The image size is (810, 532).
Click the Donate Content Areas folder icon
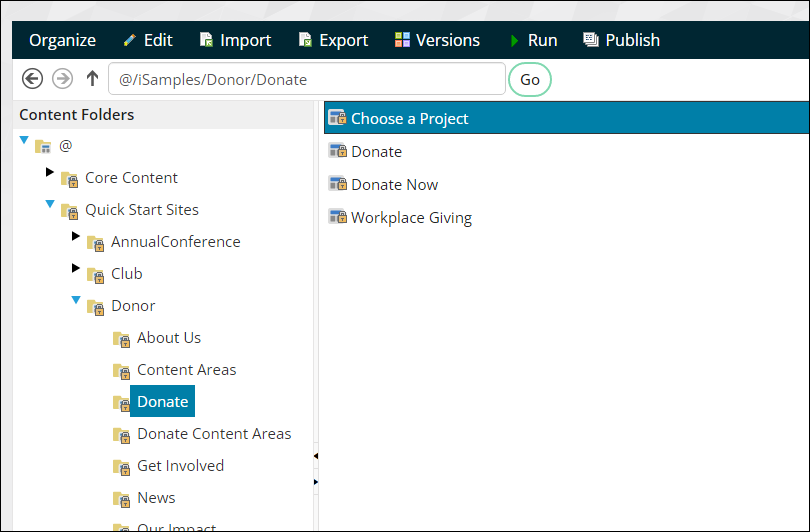121,435
